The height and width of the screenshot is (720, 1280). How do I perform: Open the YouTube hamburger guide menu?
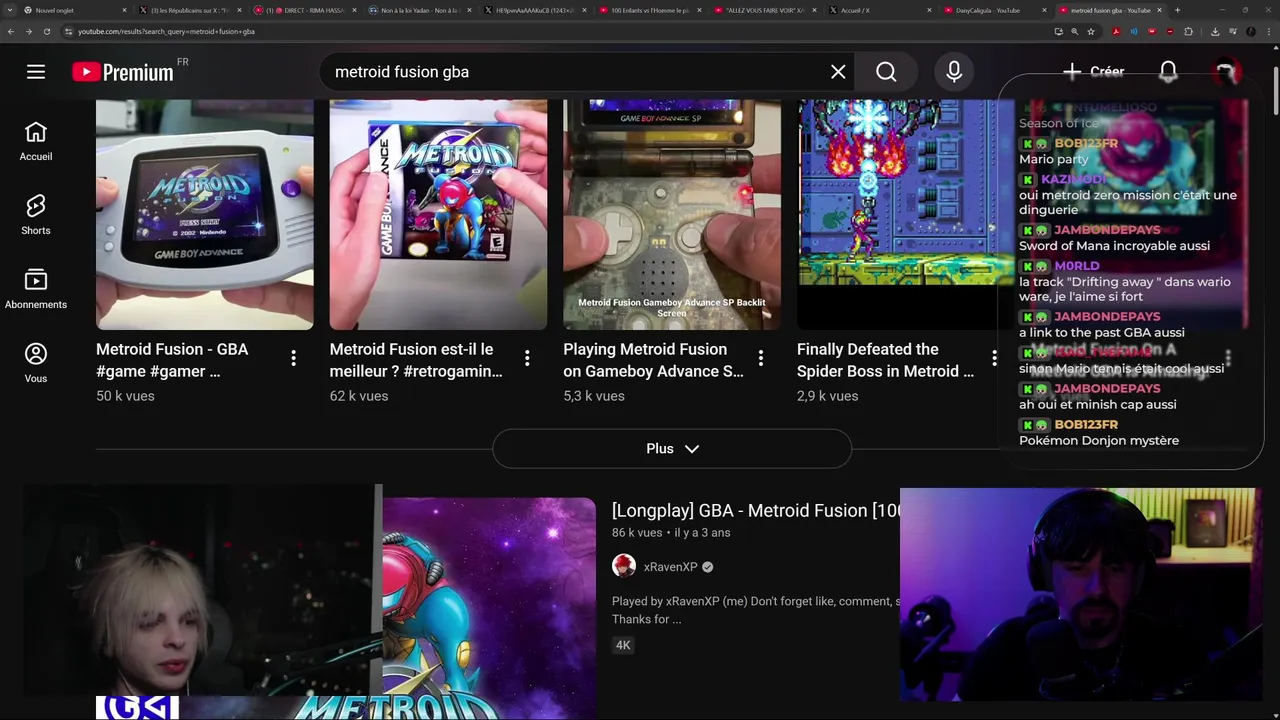36,72
